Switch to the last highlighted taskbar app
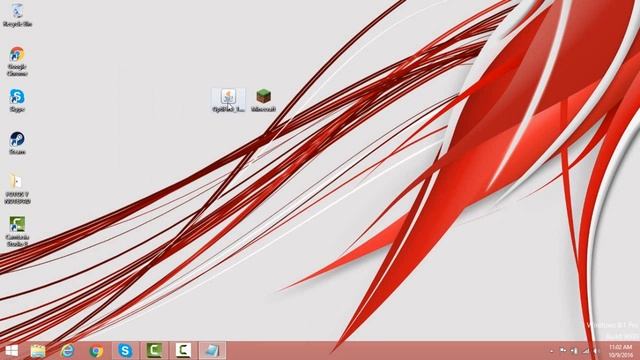This screenshot has width=640, height=360. (x=212, y=351)
